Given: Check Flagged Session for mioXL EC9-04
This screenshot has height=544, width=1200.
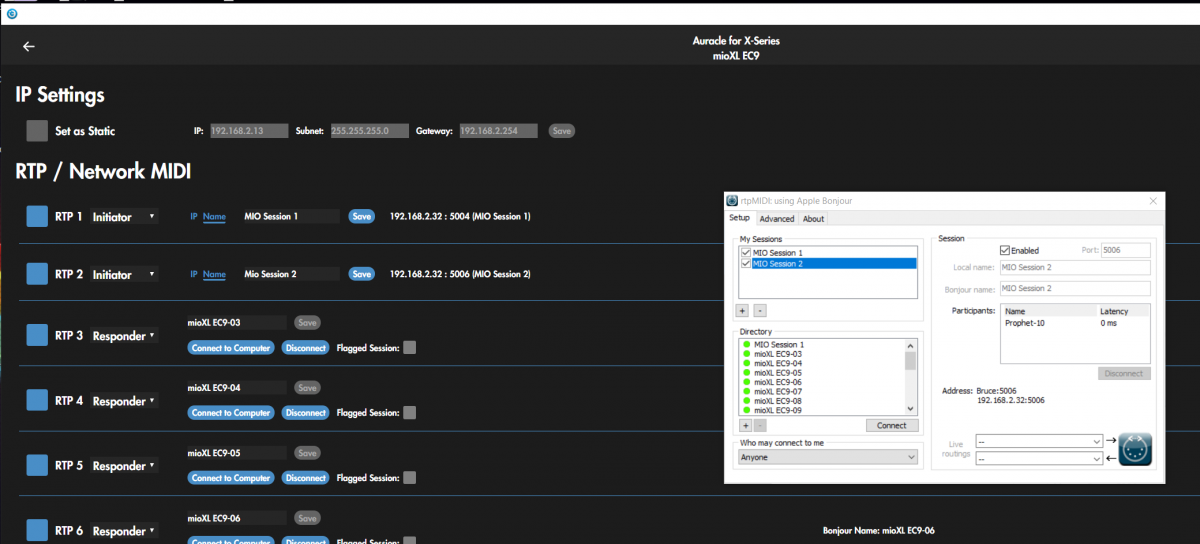Looking at the screenshot, I should click(x=410, y=412).
